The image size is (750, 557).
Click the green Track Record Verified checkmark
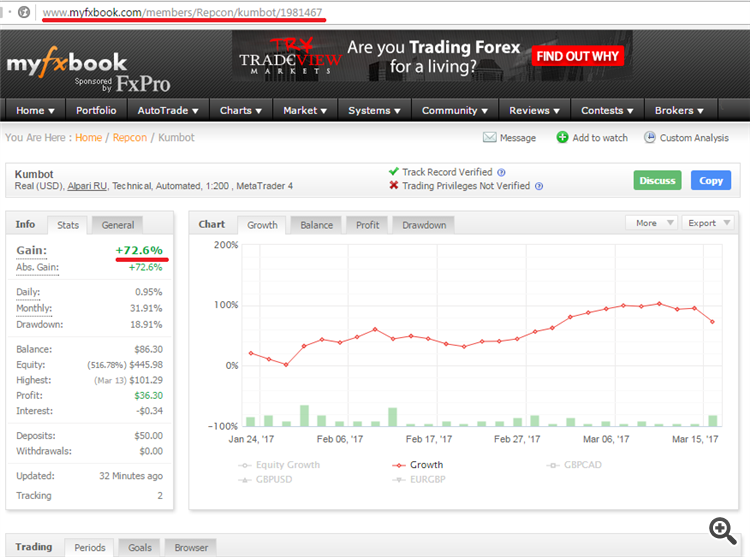394,172
